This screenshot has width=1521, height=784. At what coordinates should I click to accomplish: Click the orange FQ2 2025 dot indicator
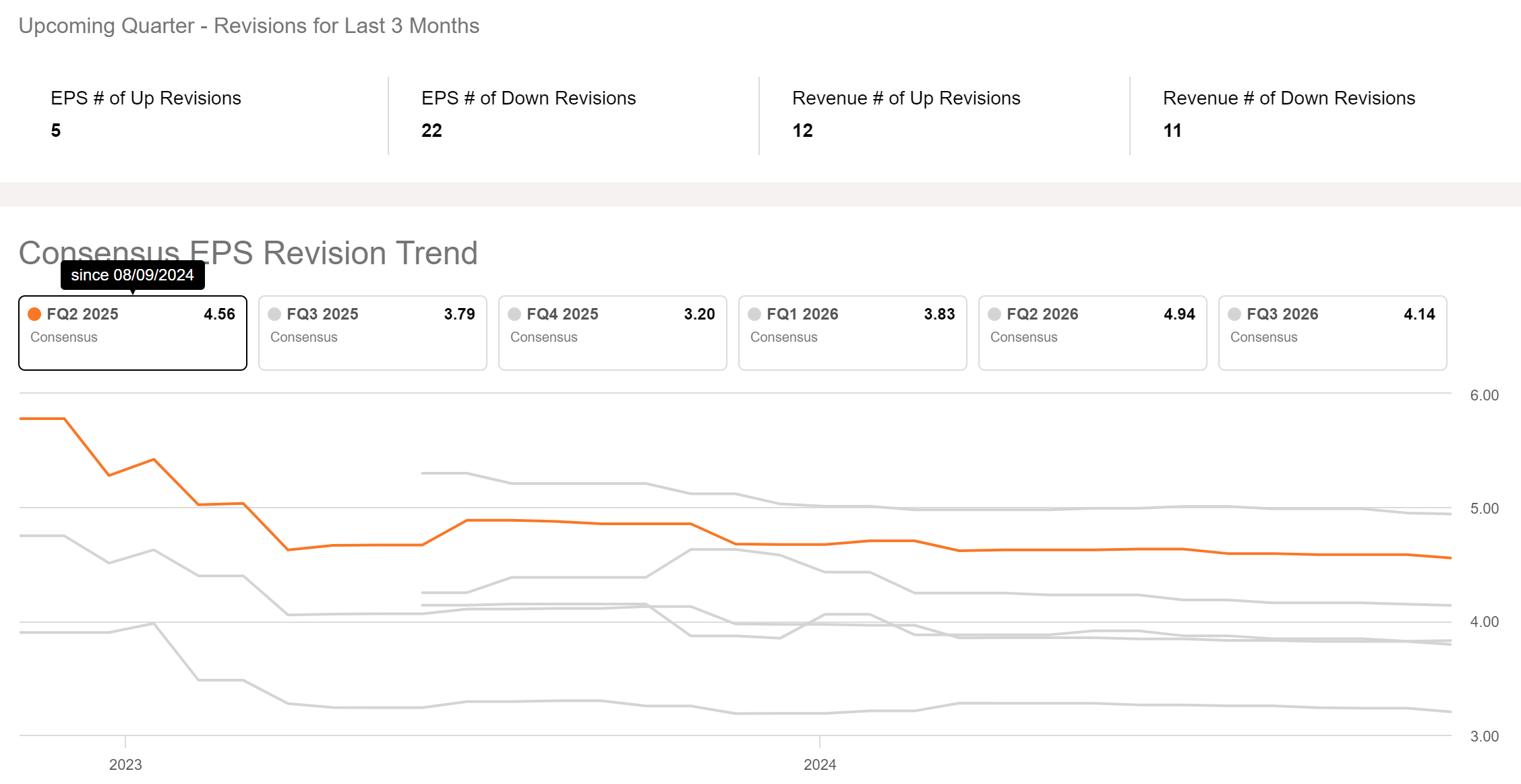34,314
